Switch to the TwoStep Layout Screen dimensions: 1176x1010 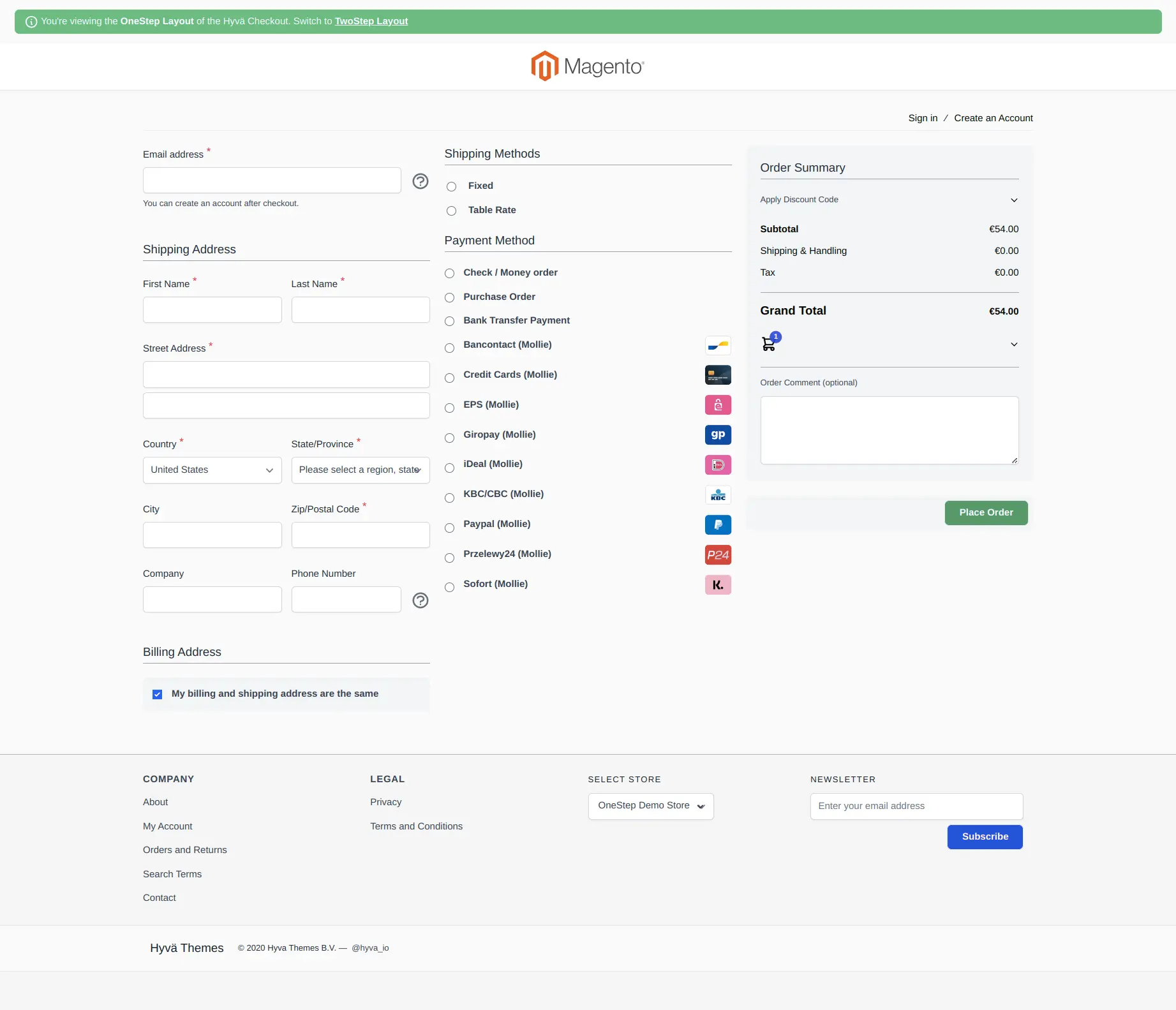pyautogui.click(x=371, y=20)
